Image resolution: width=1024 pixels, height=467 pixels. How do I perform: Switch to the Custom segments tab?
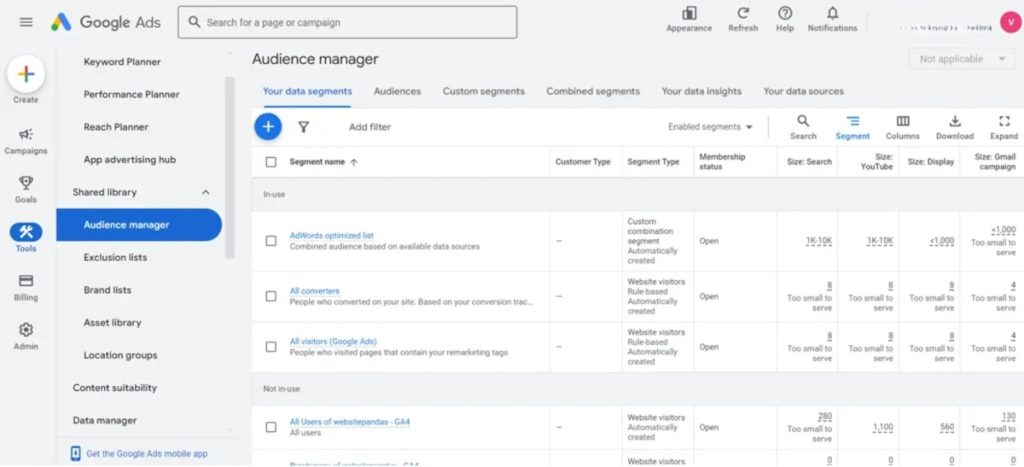pos(483,91)
